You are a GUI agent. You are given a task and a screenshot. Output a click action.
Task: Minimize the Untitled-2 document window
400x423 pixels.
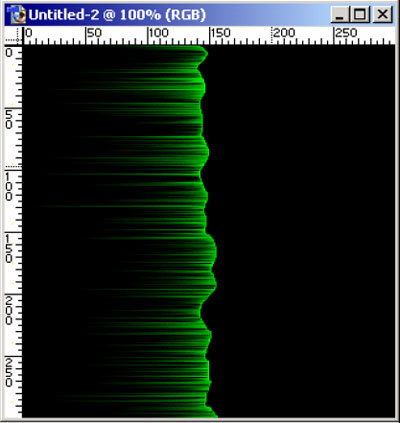coord(339,15)
